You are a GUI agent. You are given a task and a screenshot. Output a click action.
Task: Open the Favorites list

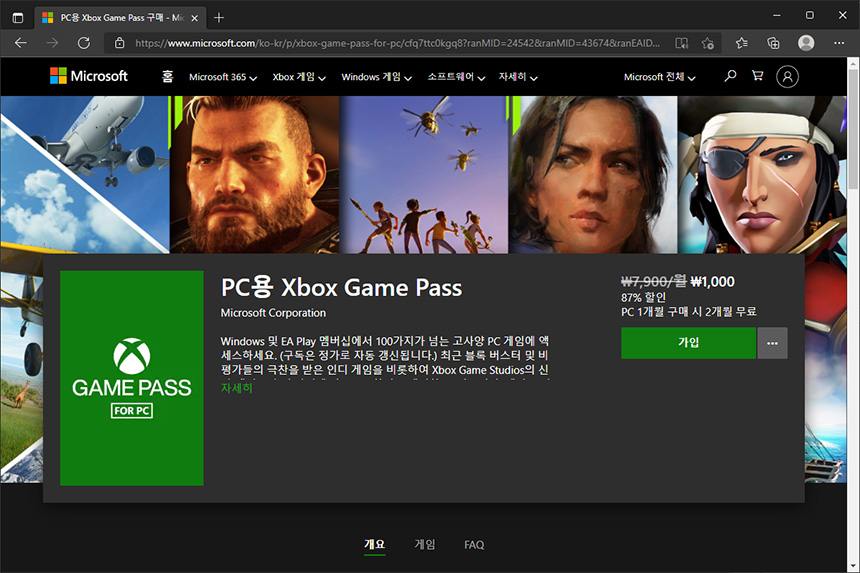(x=742, y=43)
